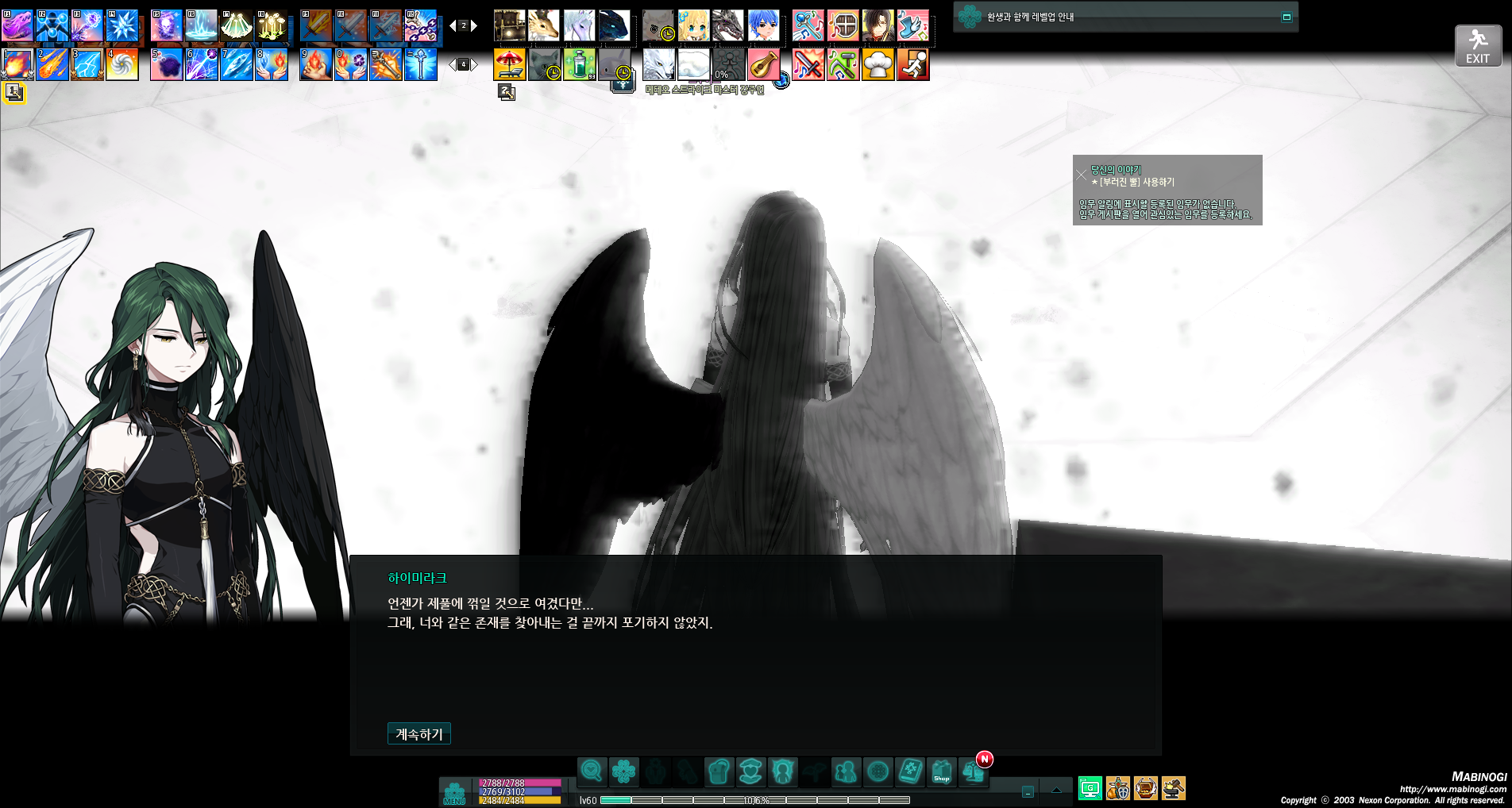Cast meteor skill in slot 2

pyautogui.click(x=52, y=64)
